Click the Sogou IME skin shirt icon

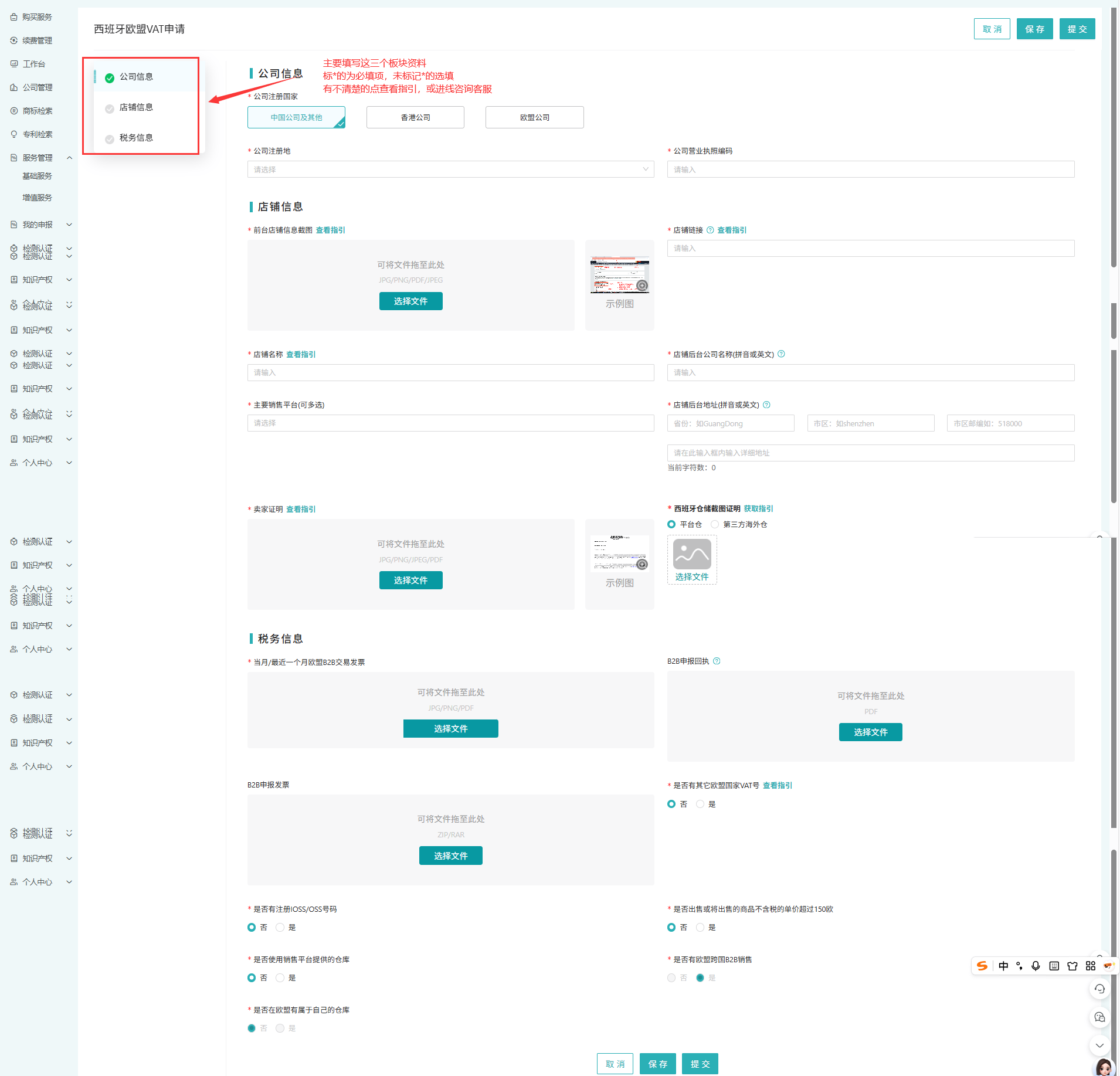point(1072,966)
